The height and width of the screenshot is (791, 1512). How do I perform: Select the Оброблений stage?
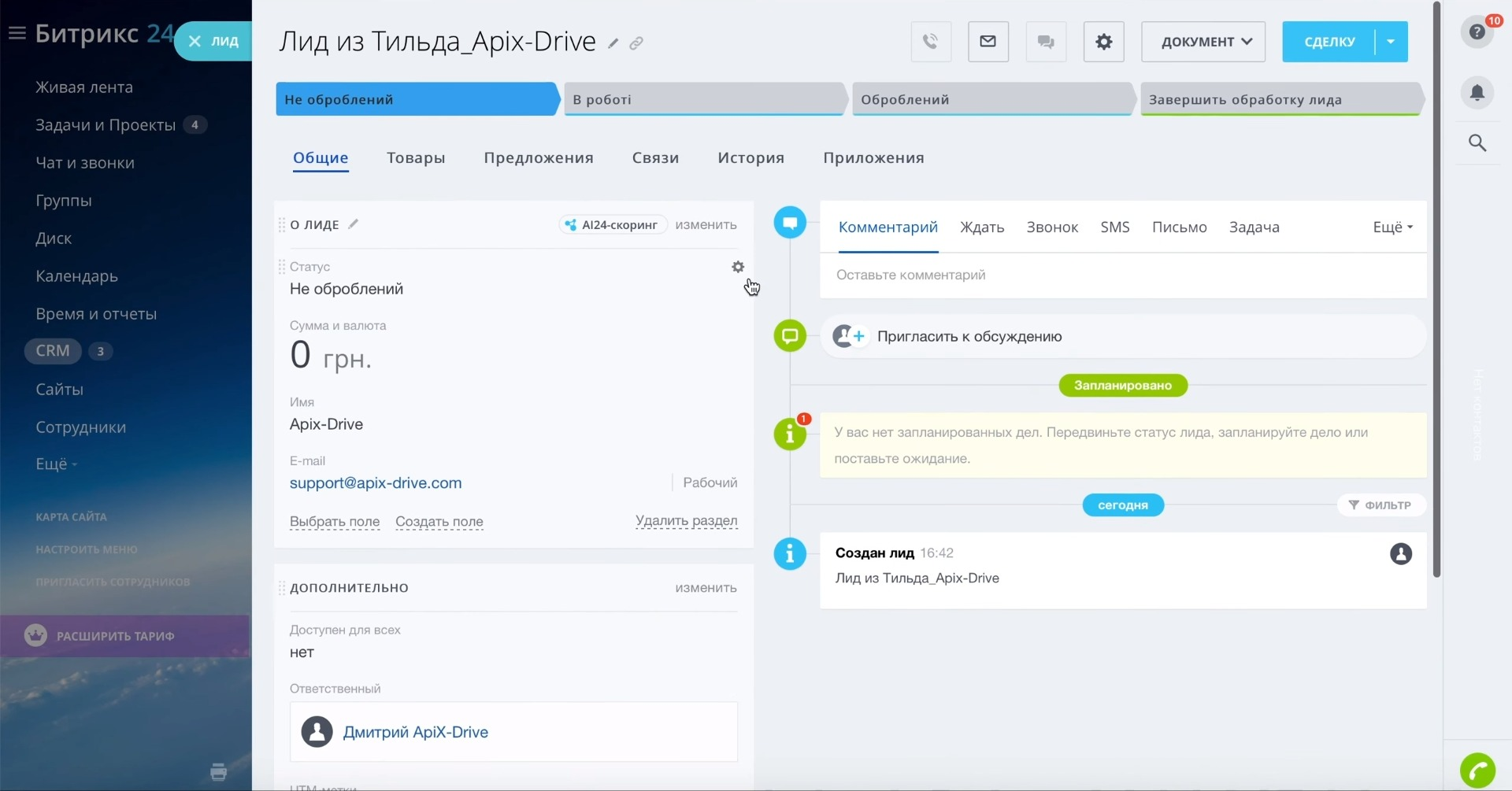(993, 99)
